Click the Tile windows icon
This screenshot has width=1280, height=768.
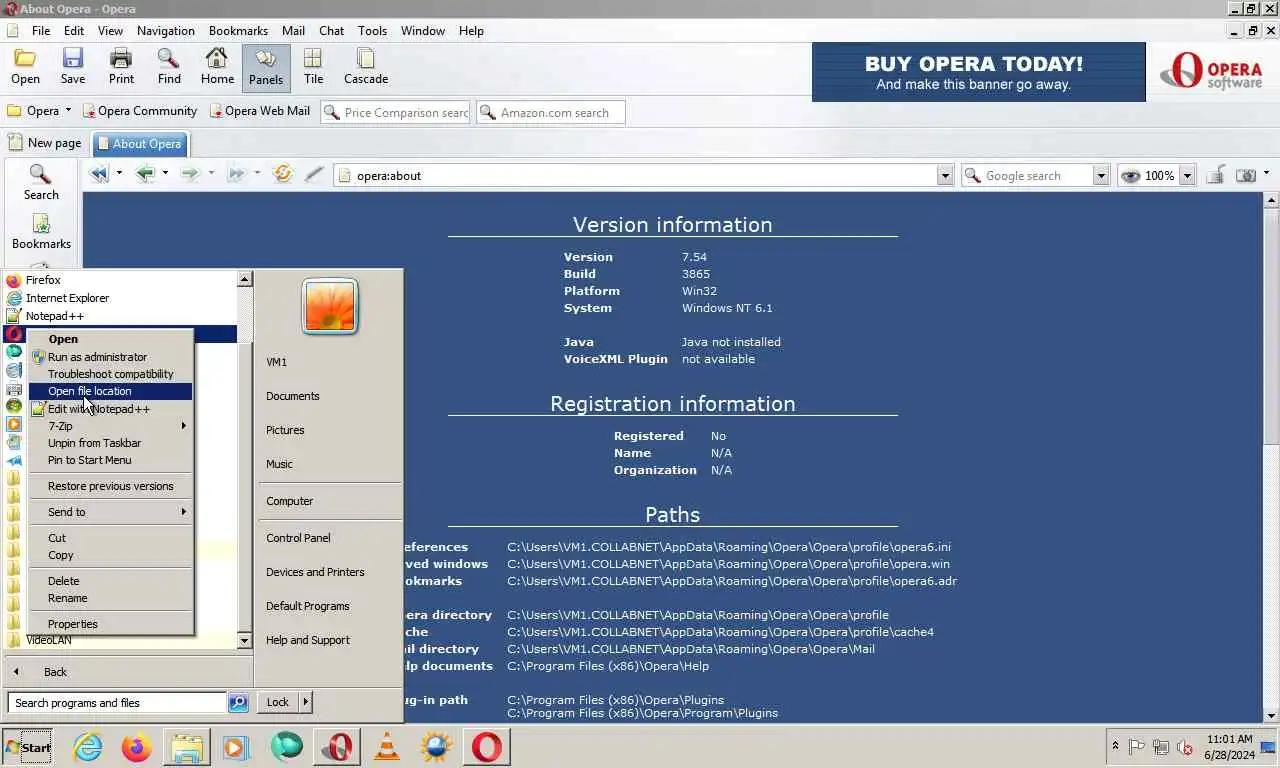click(313, 67)
